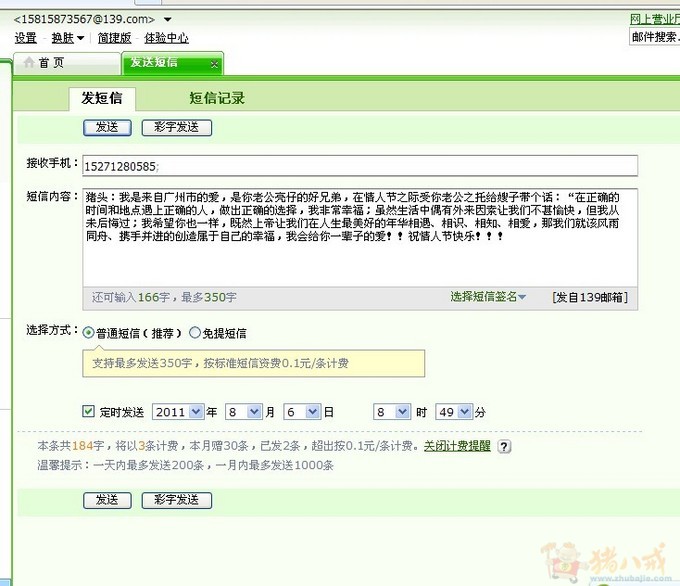Select the 发短信 sub-tab
680x586 pixels.
click(x=102, y=98)
